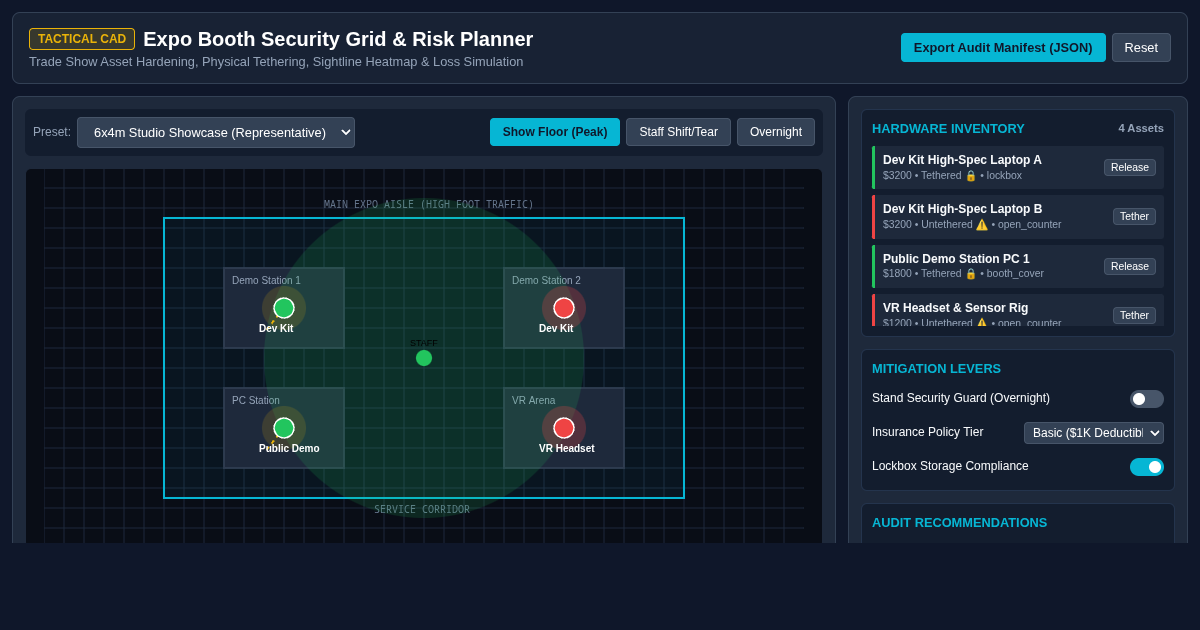Select green Public Demo marker at PC Station
Image resolution: width=1200 pixels, height=630 pixels.
[x=284, y=428]
